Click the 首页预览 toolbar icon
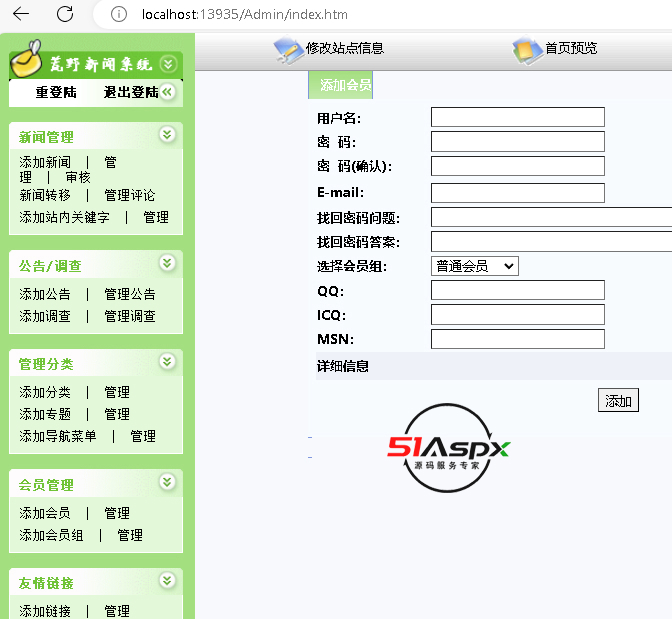This screenshot has height=619, width=672. 528,51
